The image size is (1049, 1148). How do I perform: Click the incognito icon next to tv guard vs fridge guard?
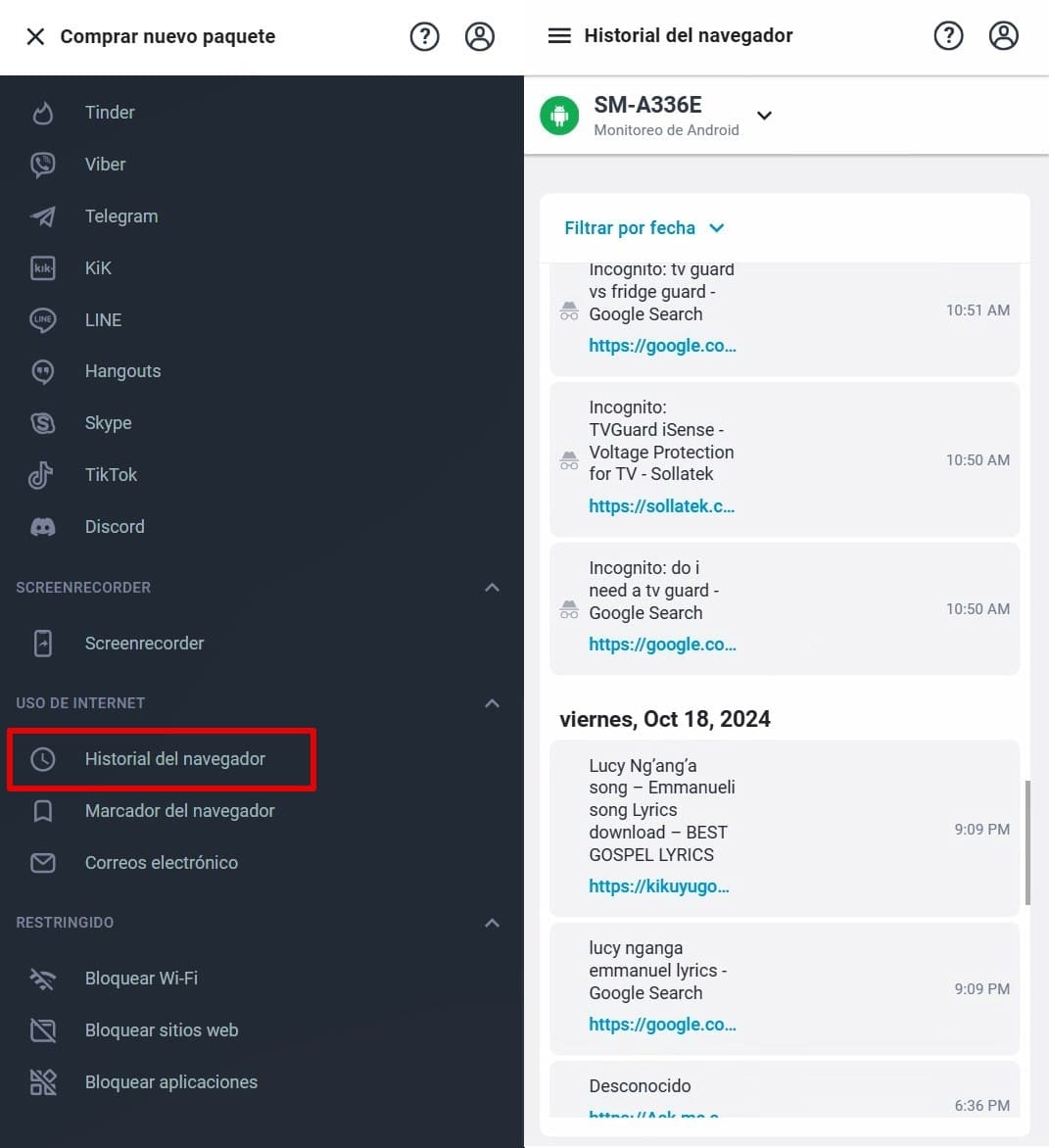(x=569, y=311)
